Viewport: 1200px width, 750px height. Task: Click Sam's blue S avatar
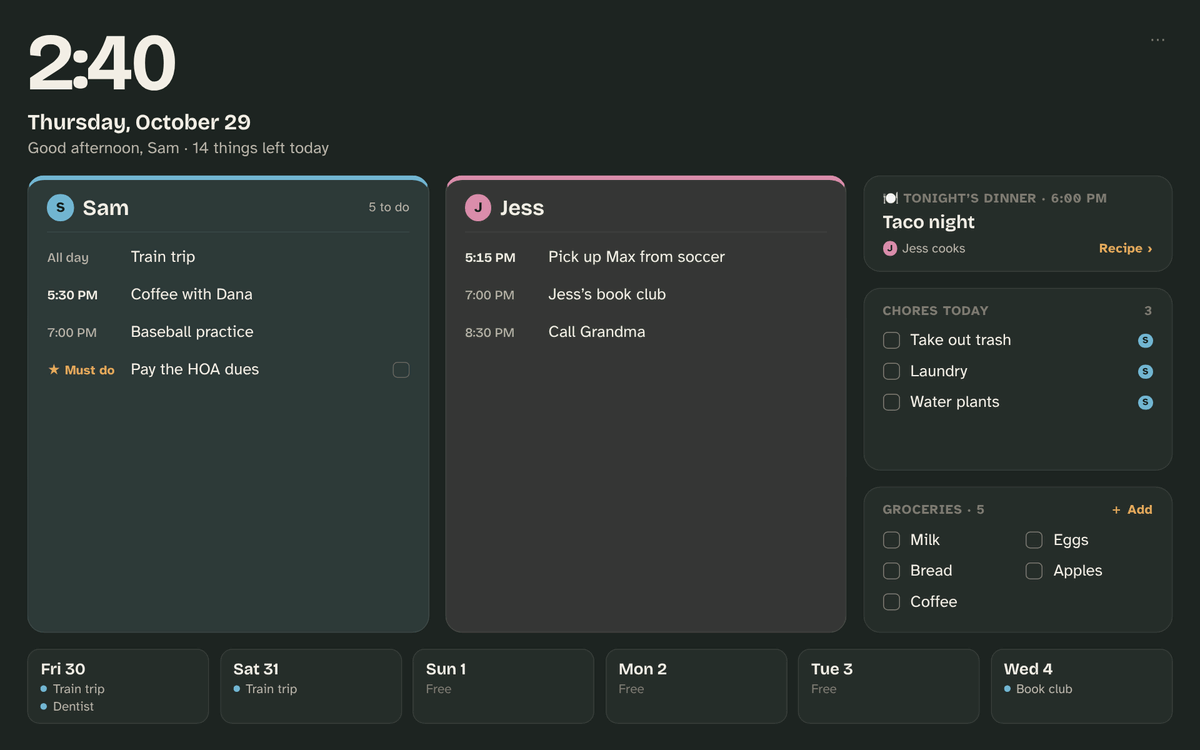click(x=60, y=208)
